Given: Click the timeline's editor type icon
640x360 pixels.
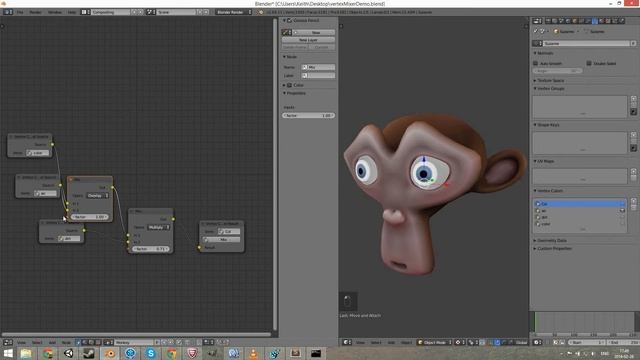Looking at the screenshot, I should pos(538,342).
